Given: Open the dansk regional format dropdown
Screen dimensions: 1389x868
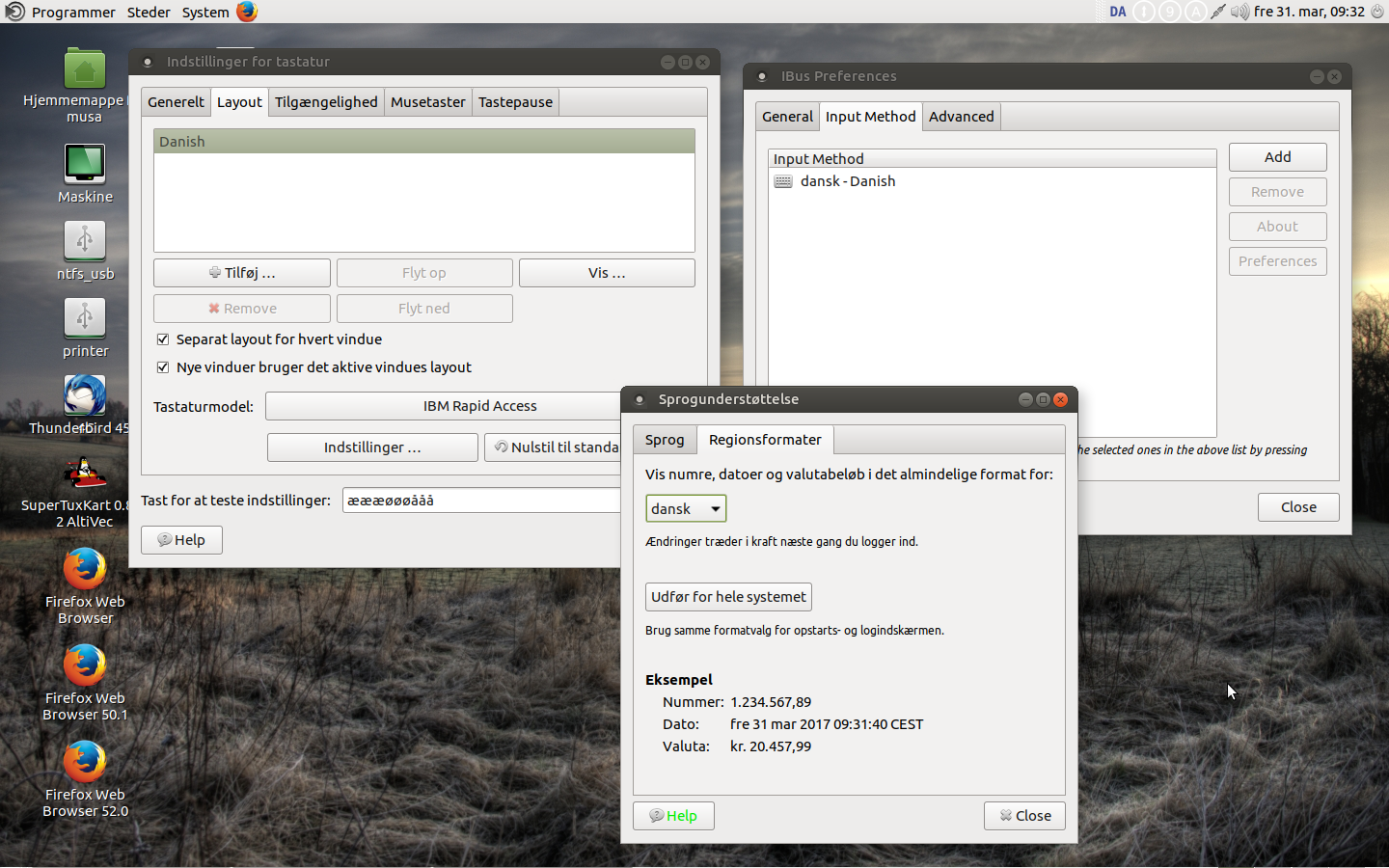Looking at the screenshot, I should 685,508.
